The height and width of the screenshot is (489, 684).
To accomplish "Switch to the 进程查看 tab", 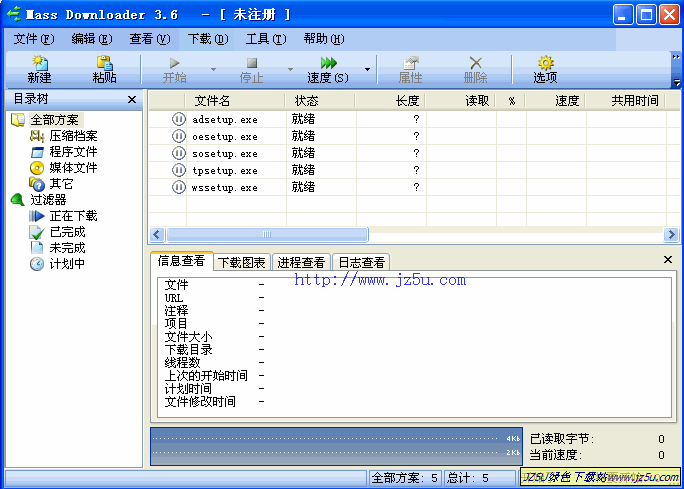I will coord(301,263).
